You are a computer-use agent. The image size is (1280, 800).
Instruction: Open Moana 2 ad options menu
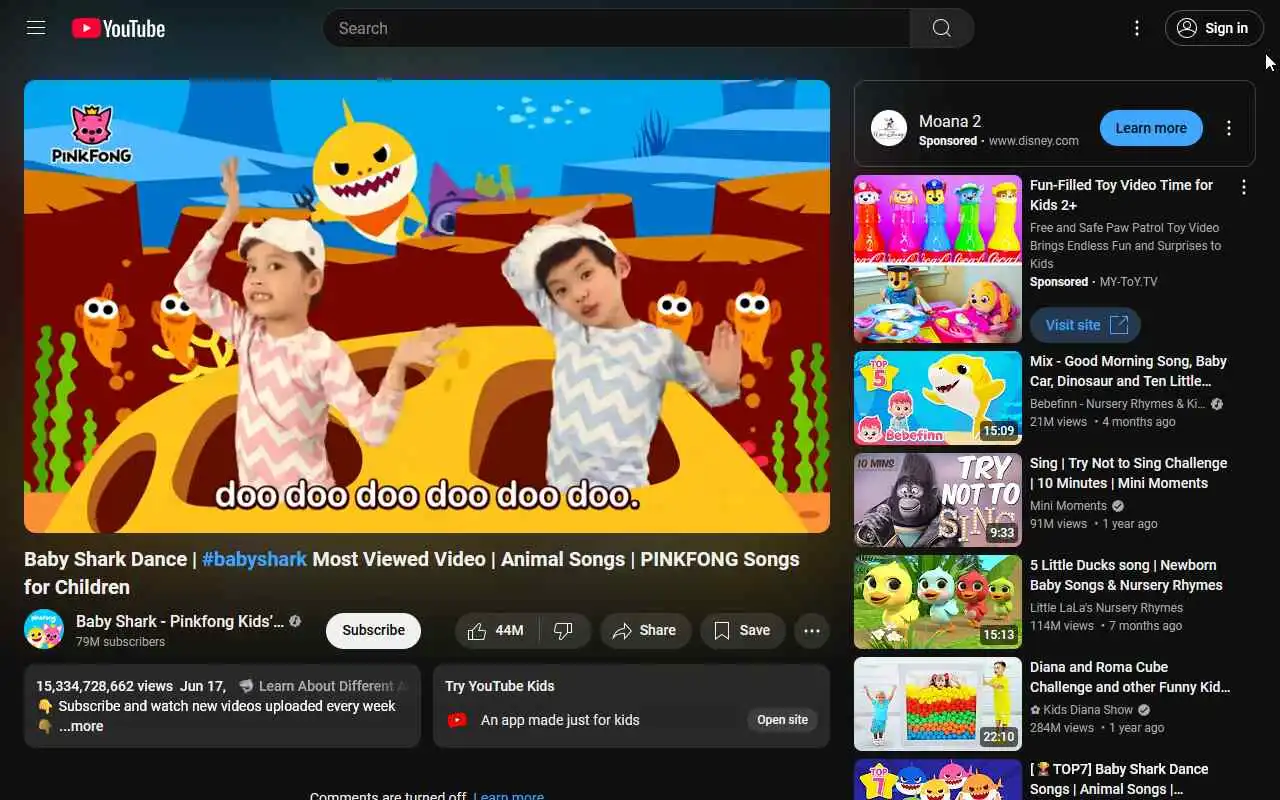point(1229,128)
